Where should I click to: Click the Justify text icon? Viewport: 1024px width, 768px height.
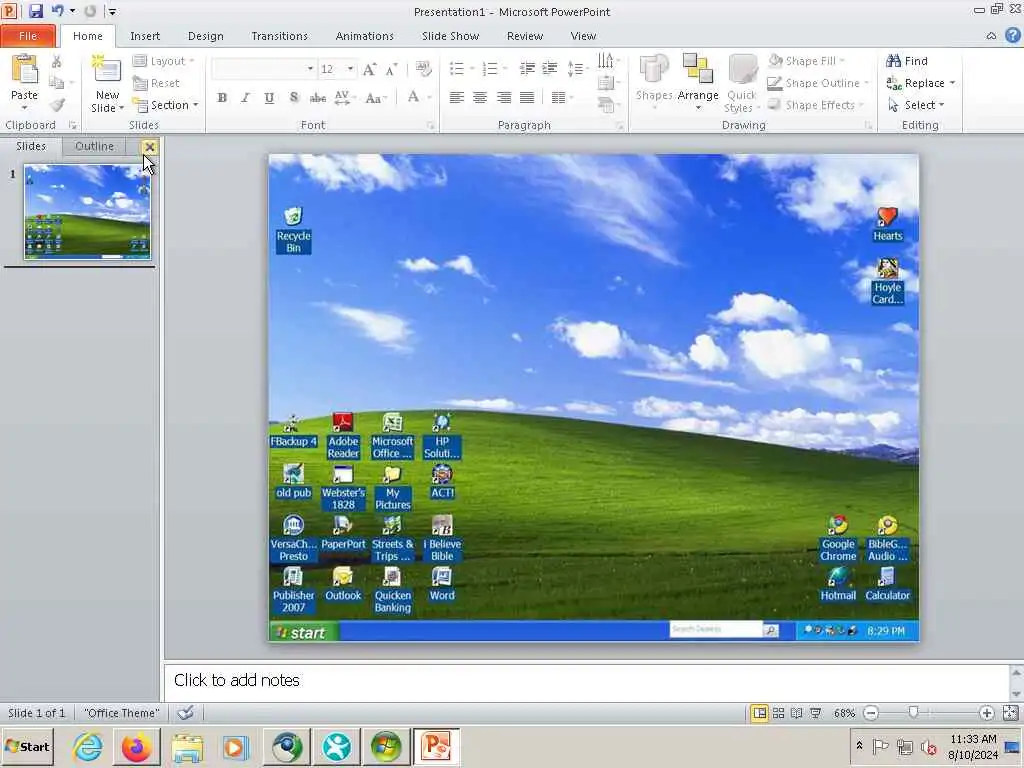pyautogui.click(x=527, y=98)
